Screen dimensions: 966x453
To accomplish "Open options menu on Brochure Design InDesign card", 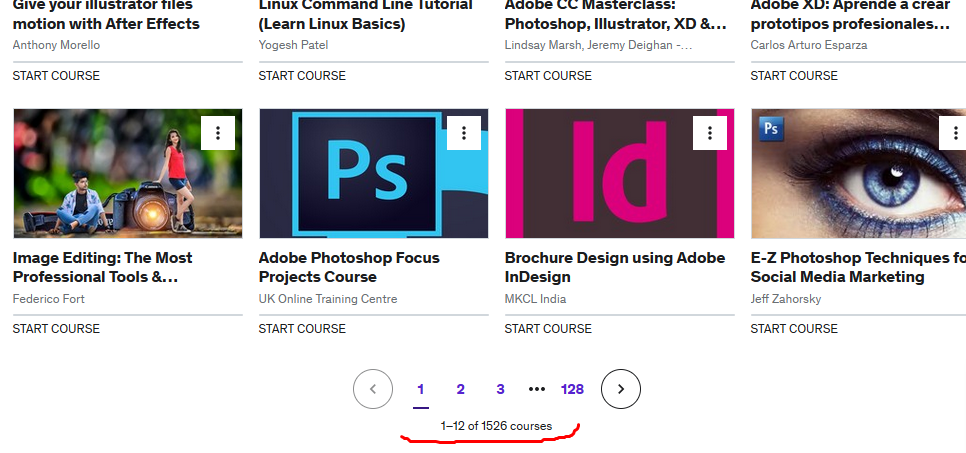I will coord(710,133).
